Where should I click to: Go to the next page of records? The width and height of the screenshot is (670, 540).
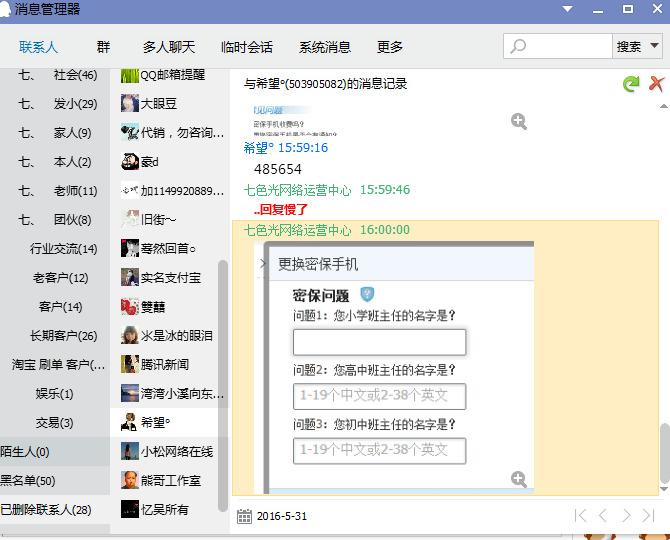point(626,516)
